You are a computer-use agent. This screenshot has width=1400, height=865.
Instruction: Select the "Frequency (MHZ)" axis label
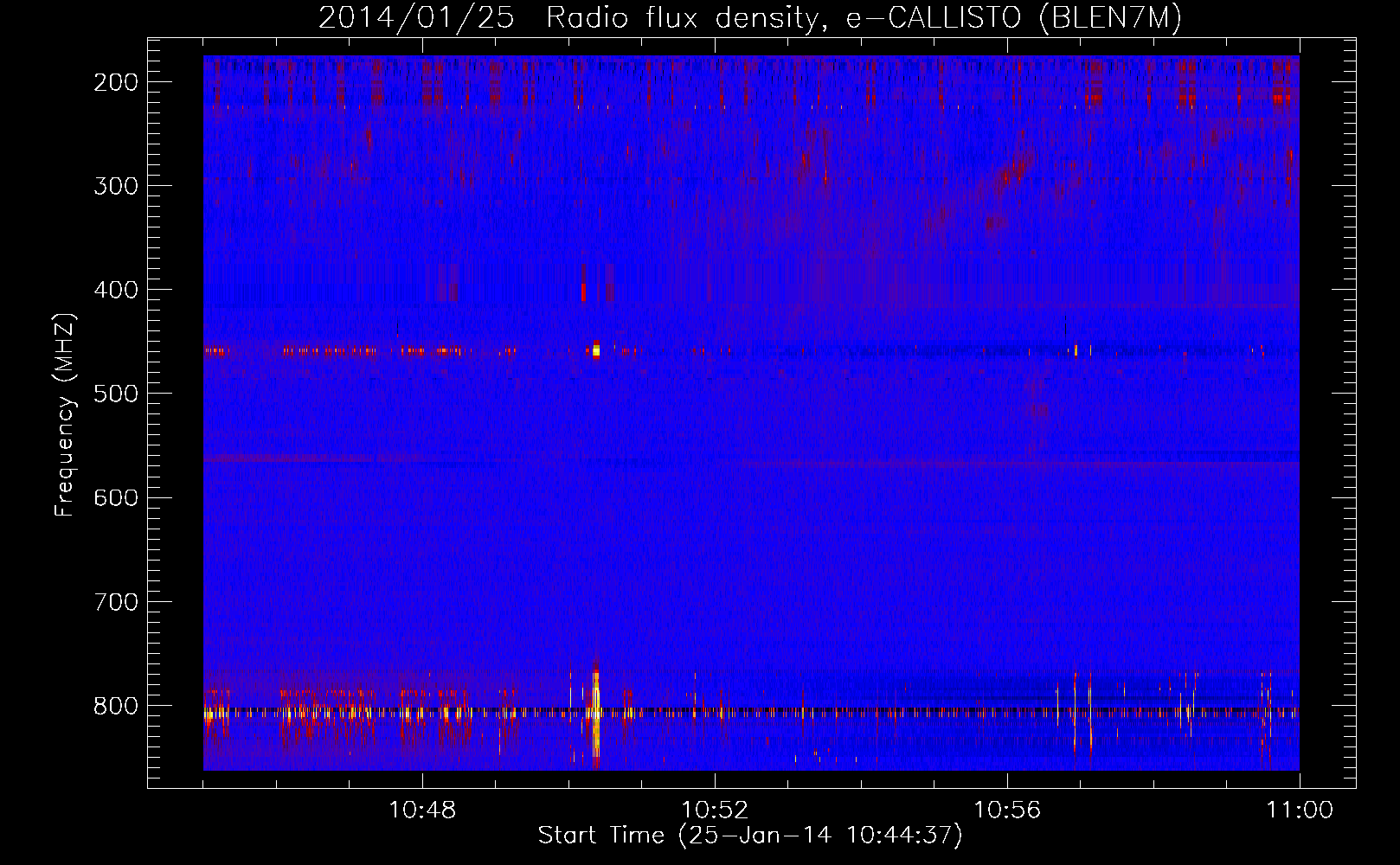click(65, 415)
